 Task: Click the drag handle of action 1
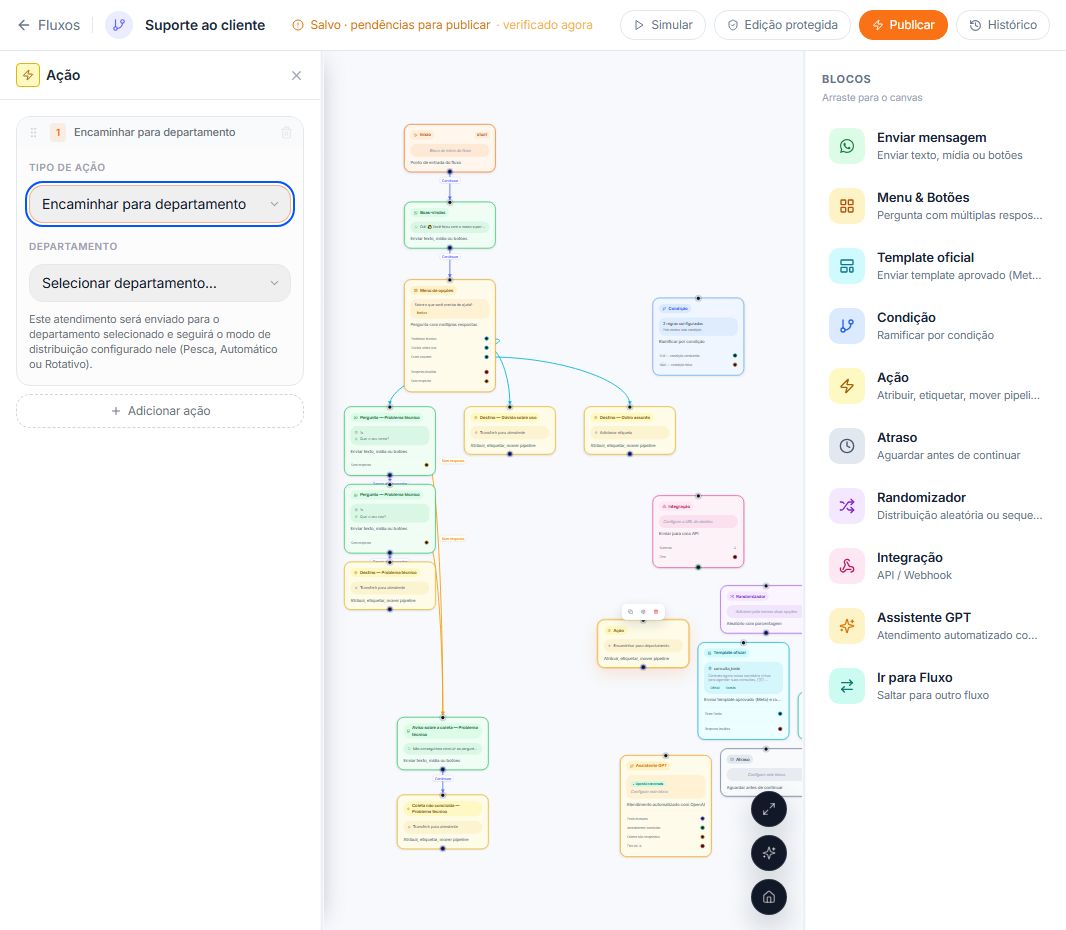(33, 133)
